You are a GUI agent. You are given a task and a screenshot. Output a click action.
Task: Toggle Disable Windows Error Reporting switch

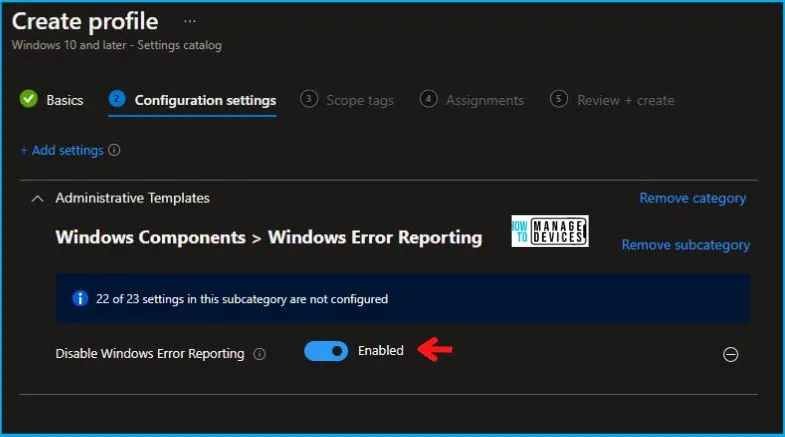pyautogui.click(x=326, y=351)
